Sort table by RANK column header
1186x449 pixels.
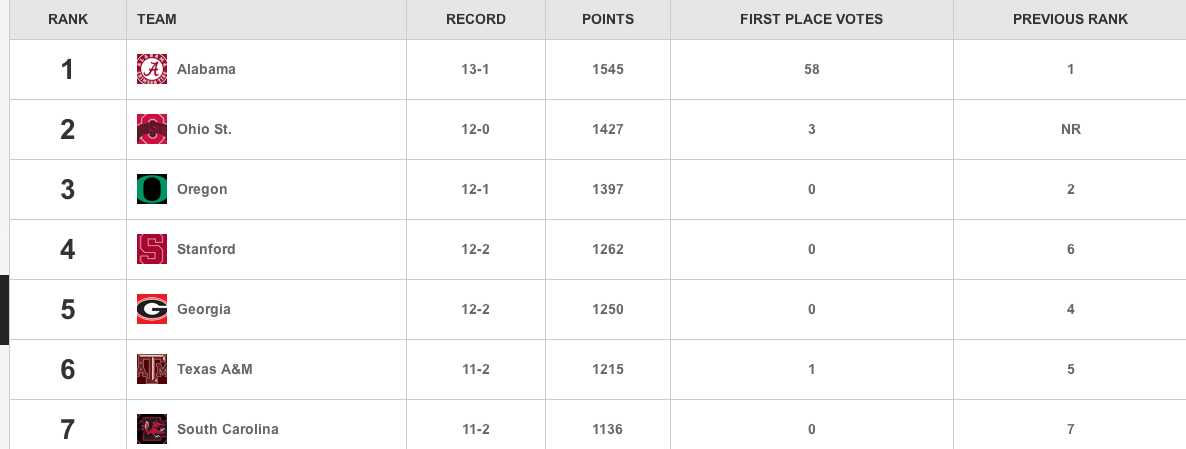[68, 19]
